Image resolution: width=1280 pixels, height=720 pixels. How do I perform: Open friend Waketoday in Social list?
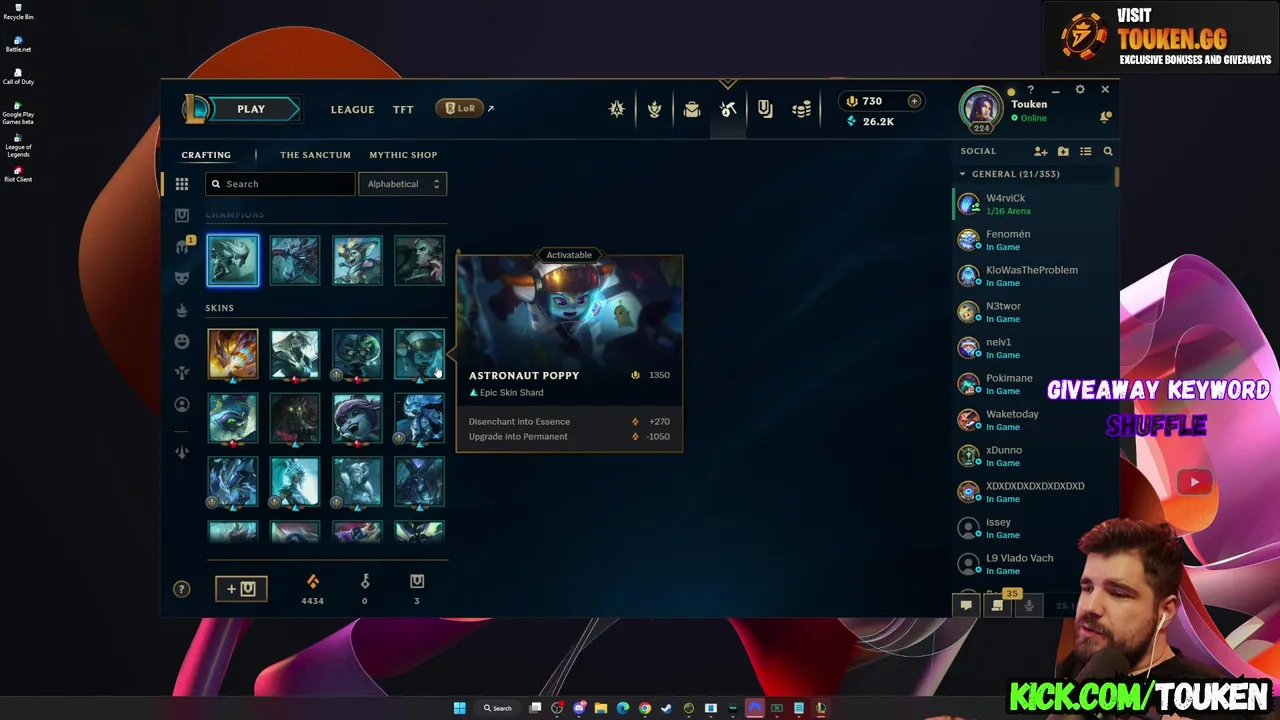1034,420
